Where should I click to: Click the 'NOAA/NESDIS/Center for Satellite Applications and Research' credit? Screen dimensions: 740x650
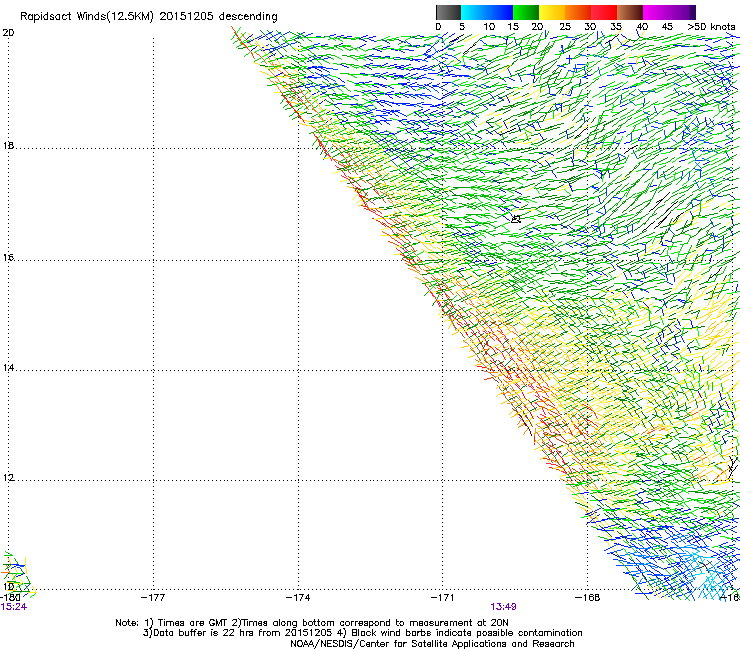[x=432, y=644]
